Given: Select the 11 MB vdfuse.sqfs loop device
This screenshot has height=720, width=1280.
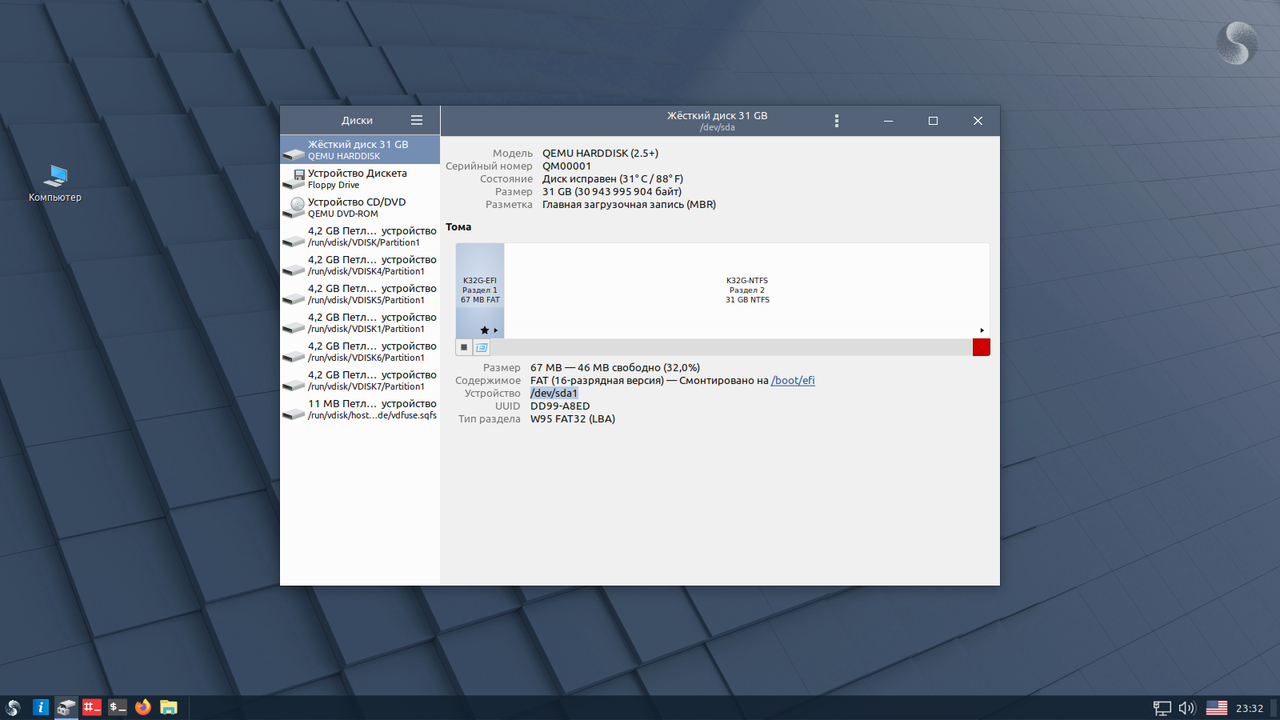Looking at the screenshot, I should pos(360,409).
